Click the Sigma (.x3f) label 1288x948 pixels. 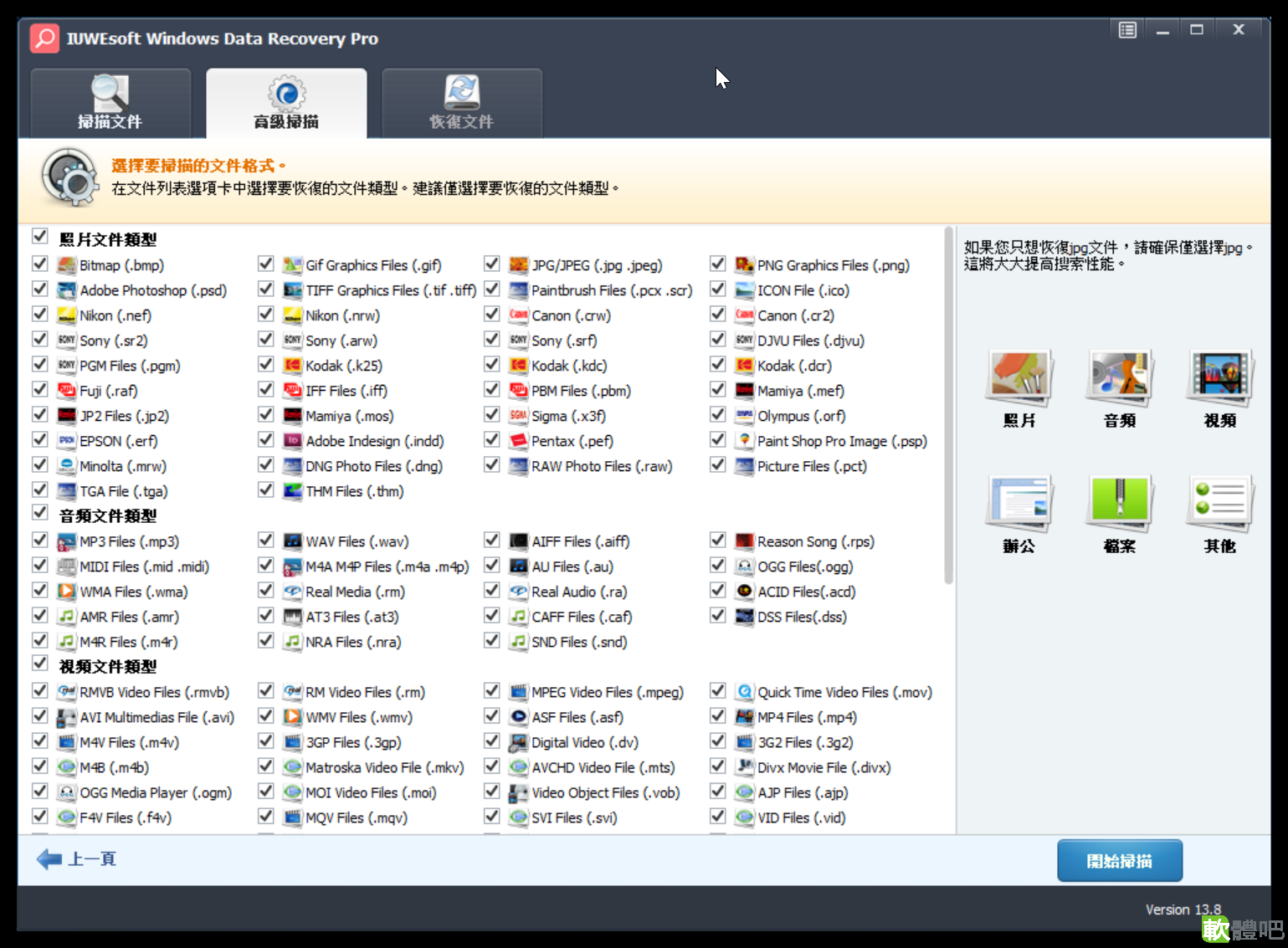[x=568, y=416]
